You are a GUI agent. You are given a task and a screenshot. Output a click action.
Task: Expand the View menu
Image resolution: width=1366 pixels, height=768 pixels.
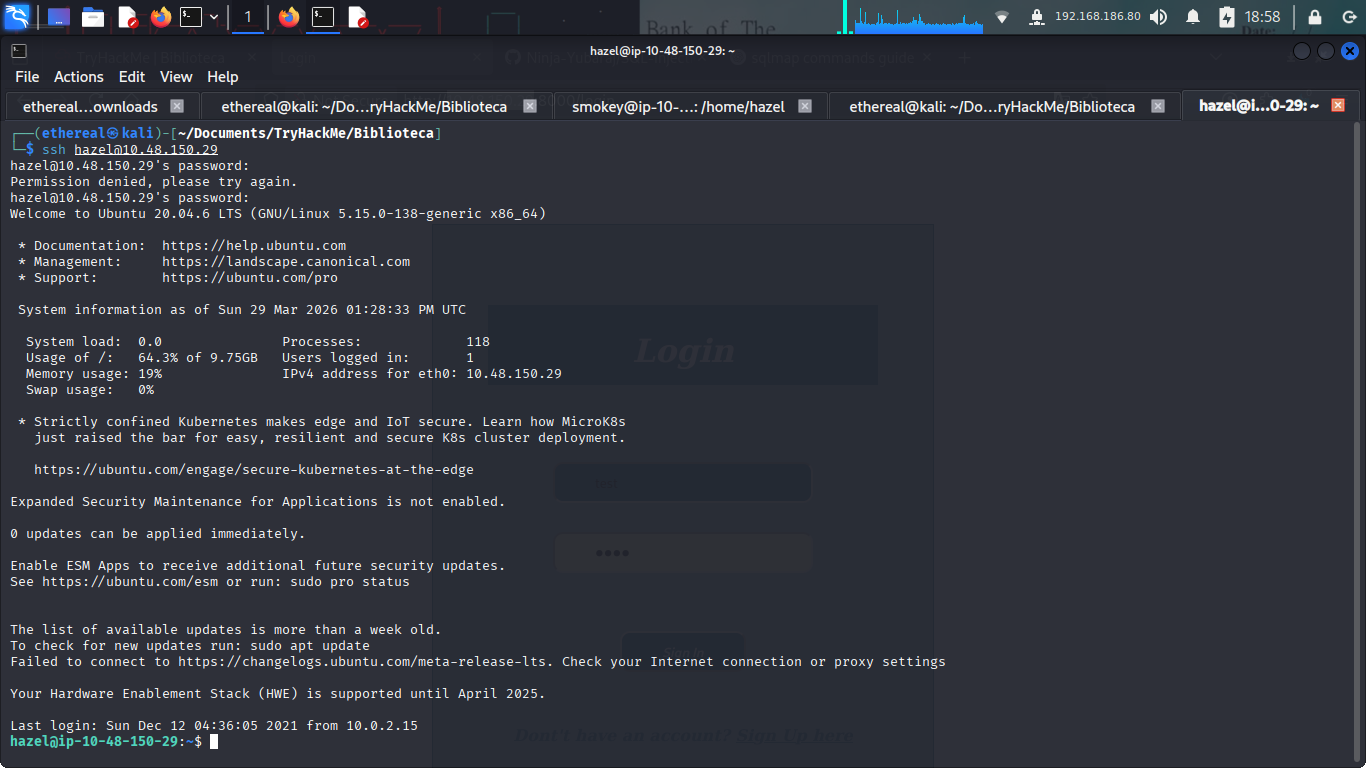(x=176, y=77)
